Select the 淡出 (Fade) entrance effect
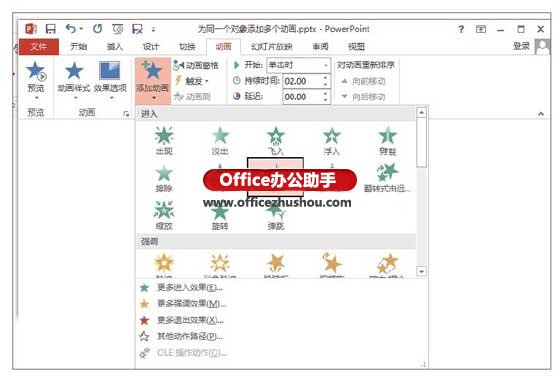Viewport: 560px width, 379px height. (220, 141)
